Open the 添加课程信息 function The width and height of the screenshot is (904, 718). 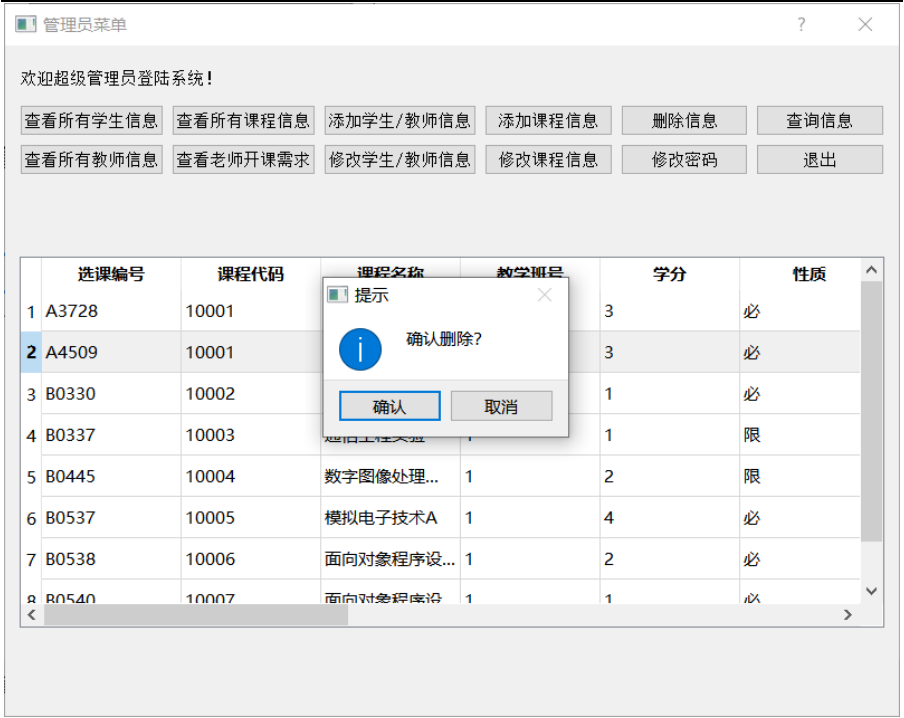click(x=548, y=121)
